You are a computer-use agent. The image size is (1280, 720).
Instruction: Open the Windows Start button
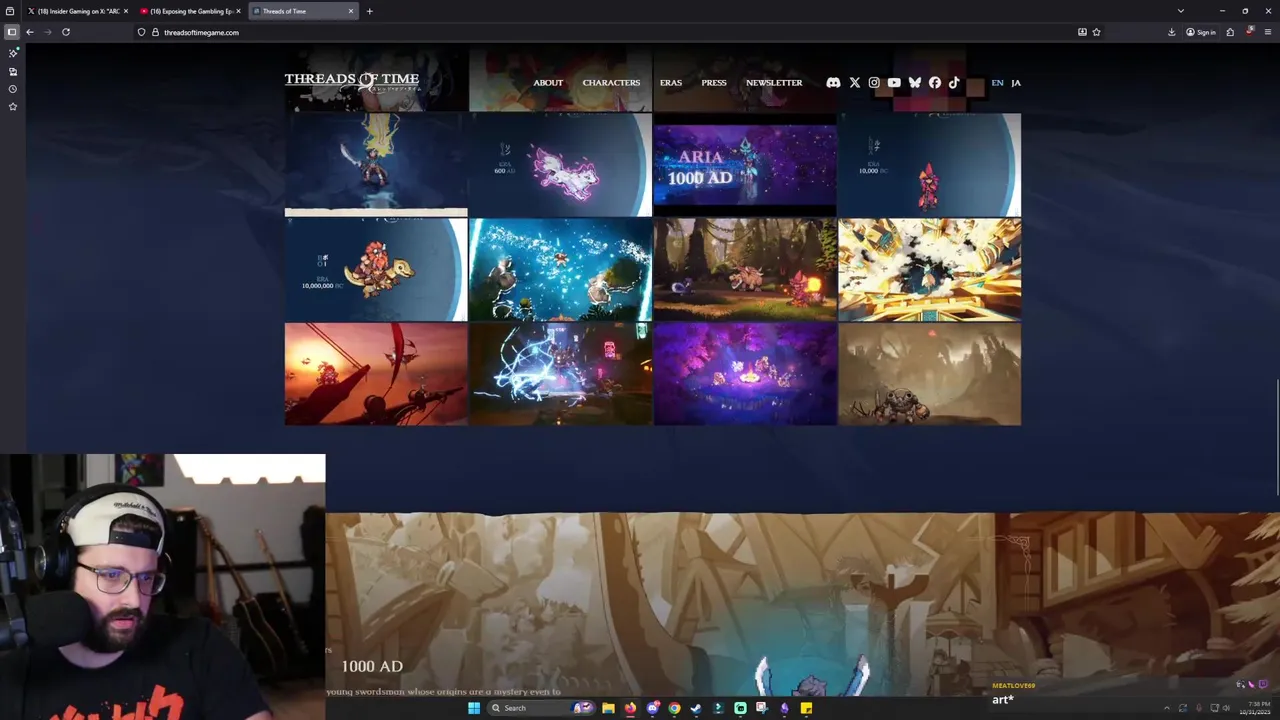point(474,708)
